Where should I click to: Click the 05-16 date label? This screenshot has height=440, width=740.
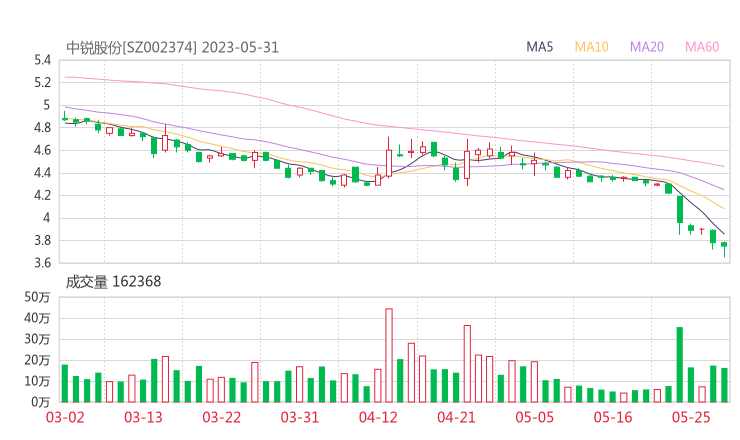coord(613,417)
